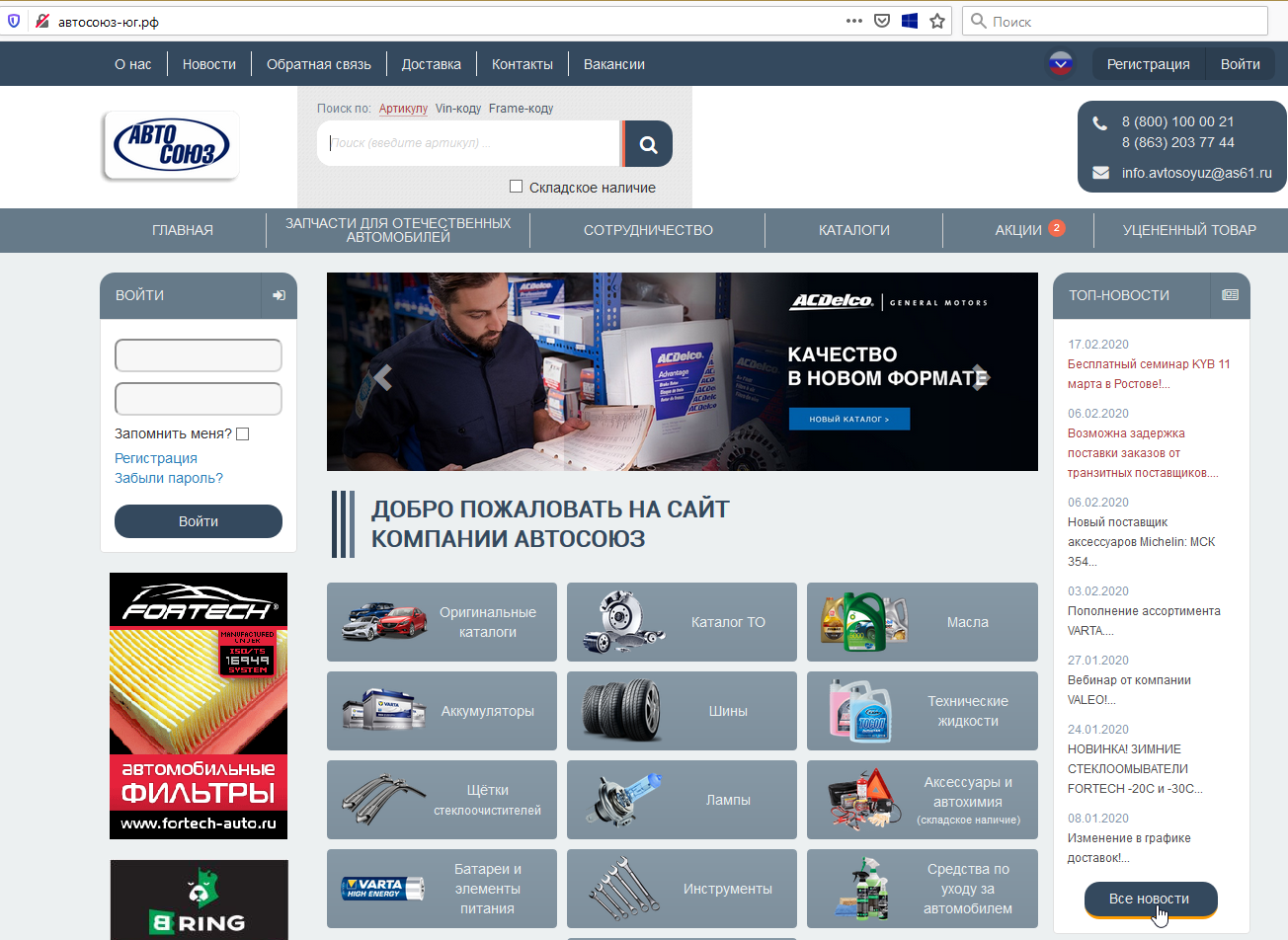Open the КАТАЛОГИ menu item
The image size is (1288, 940).
[x=853, y=230]
